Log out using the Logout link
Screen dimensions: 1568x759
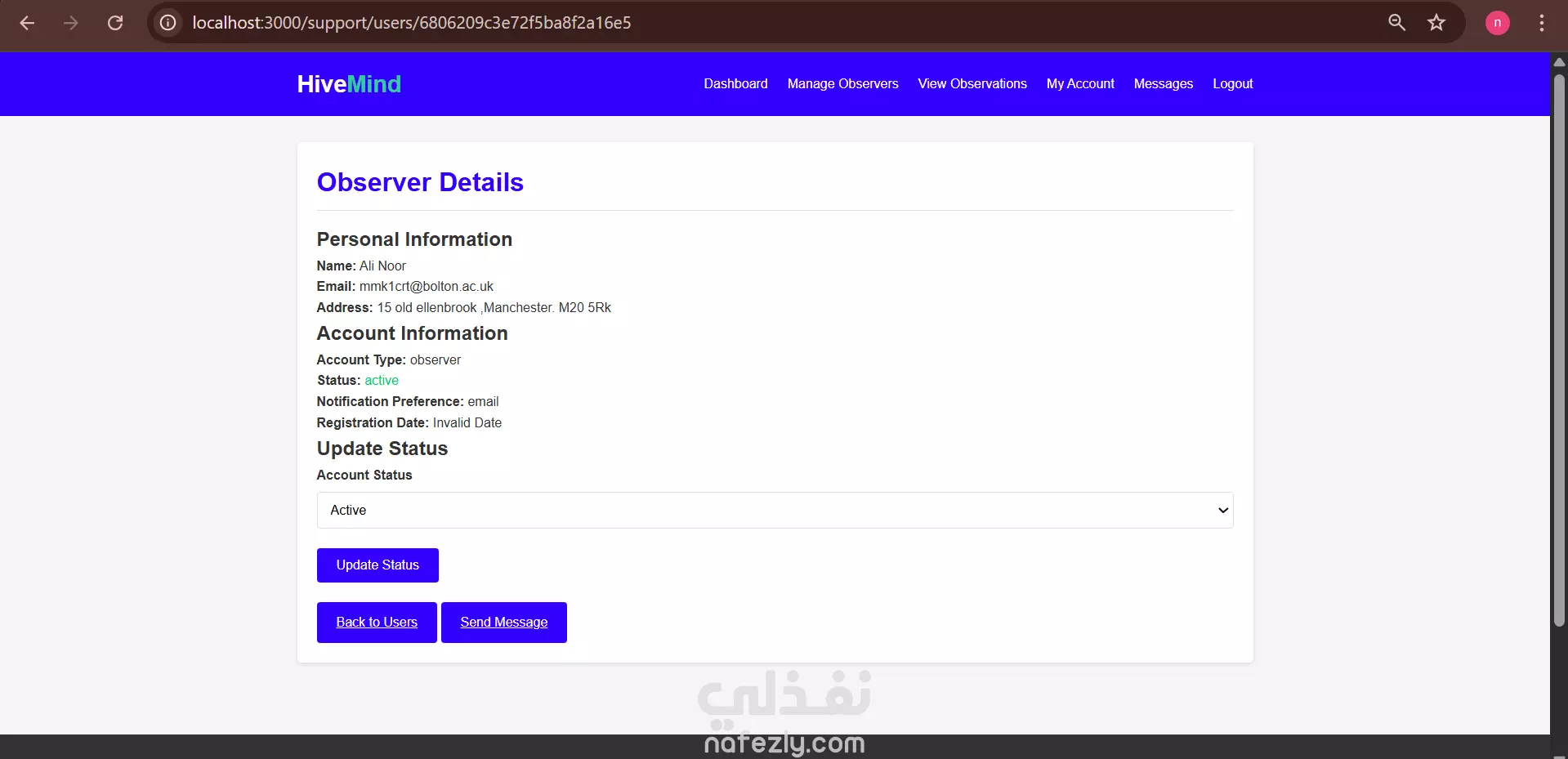point(1232,83)
